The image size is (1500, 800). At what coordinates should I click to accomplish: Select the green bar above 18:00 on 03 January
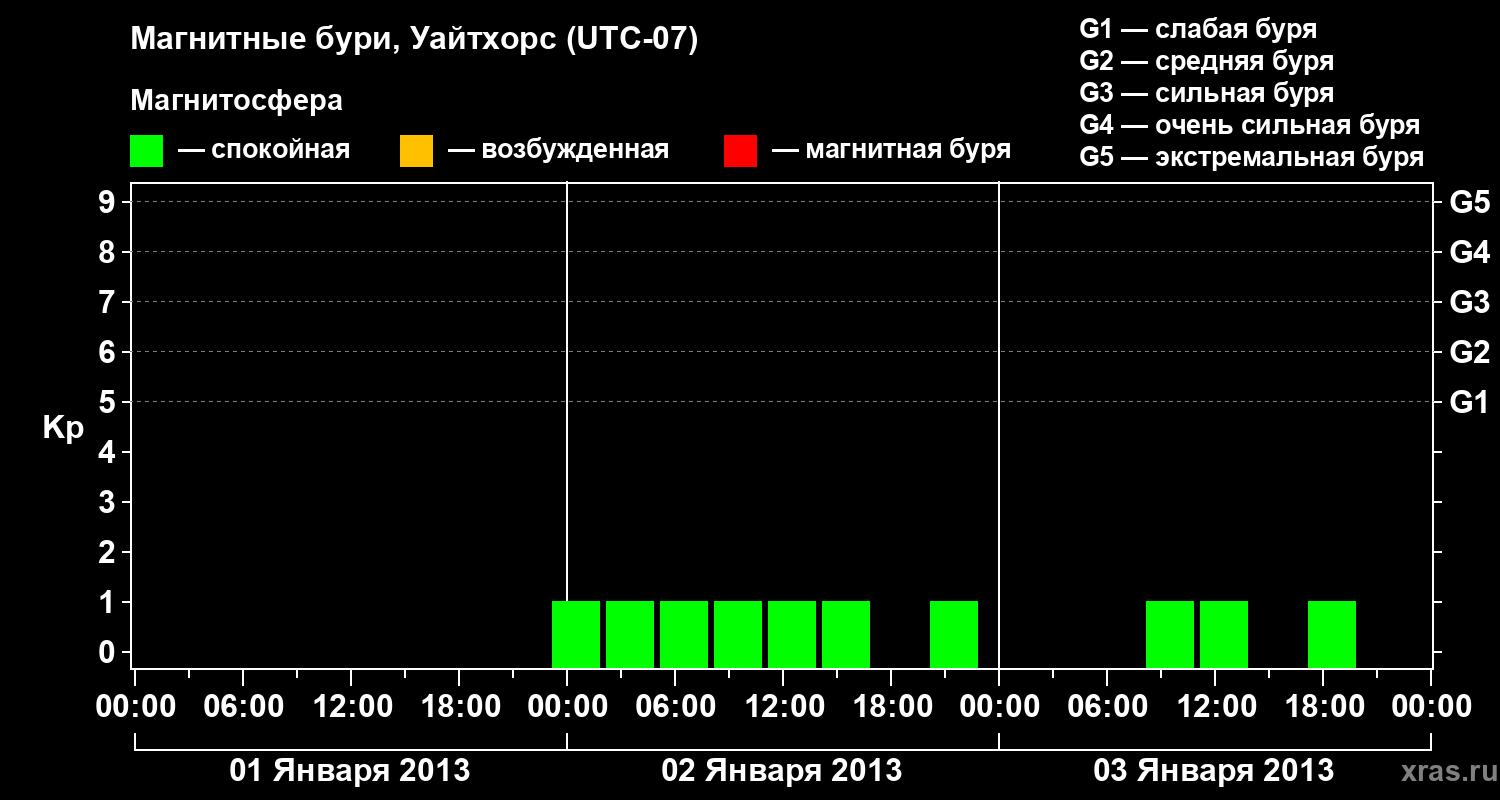1332,634
